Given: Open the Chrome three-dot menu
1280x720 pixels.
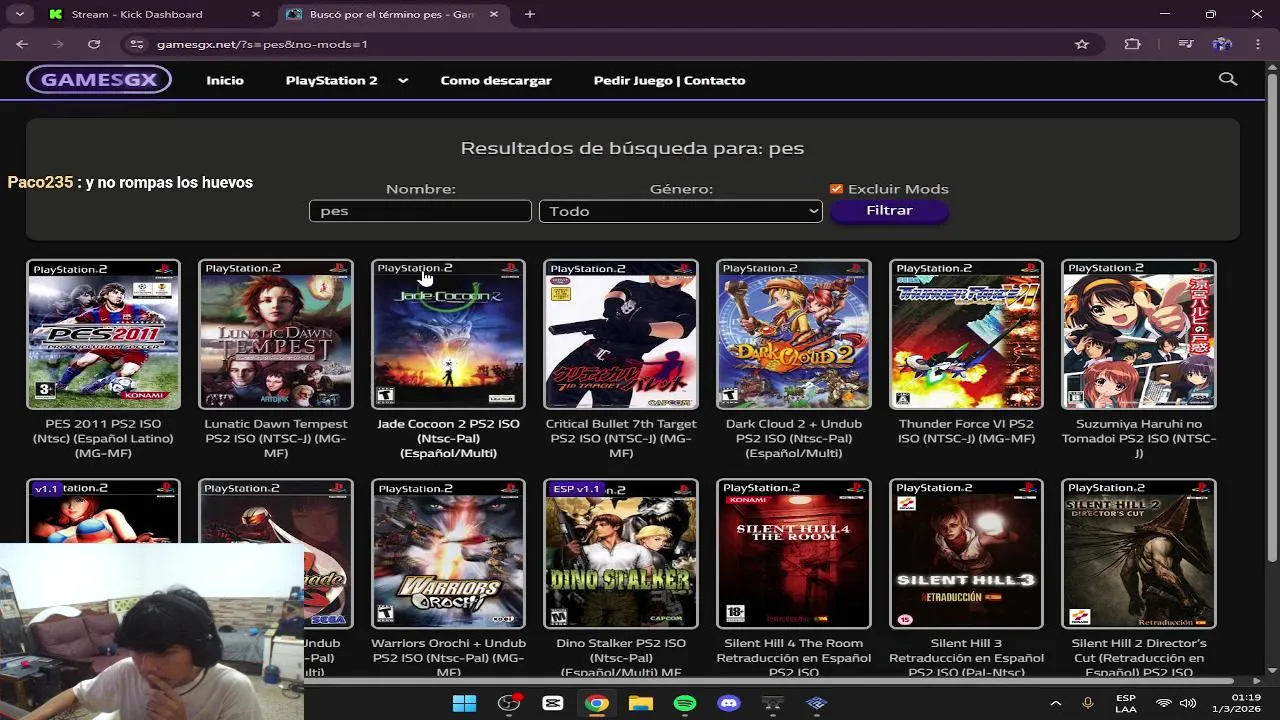Looking at the screenshot, I should point(1257,44).
